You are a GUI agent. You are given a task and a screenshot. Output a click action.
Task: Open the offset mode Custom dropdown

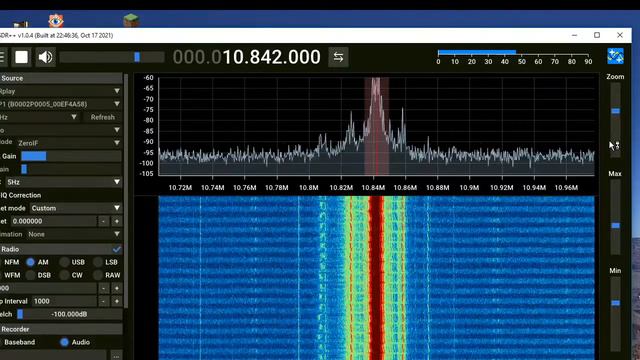[76, 208]
